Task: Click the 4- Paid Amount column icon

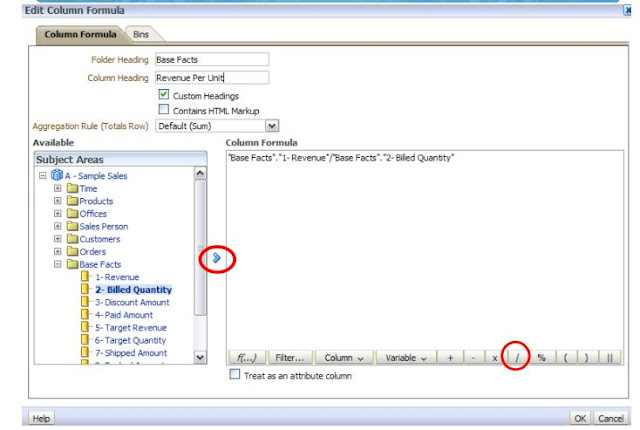Action: pos(85,314)
